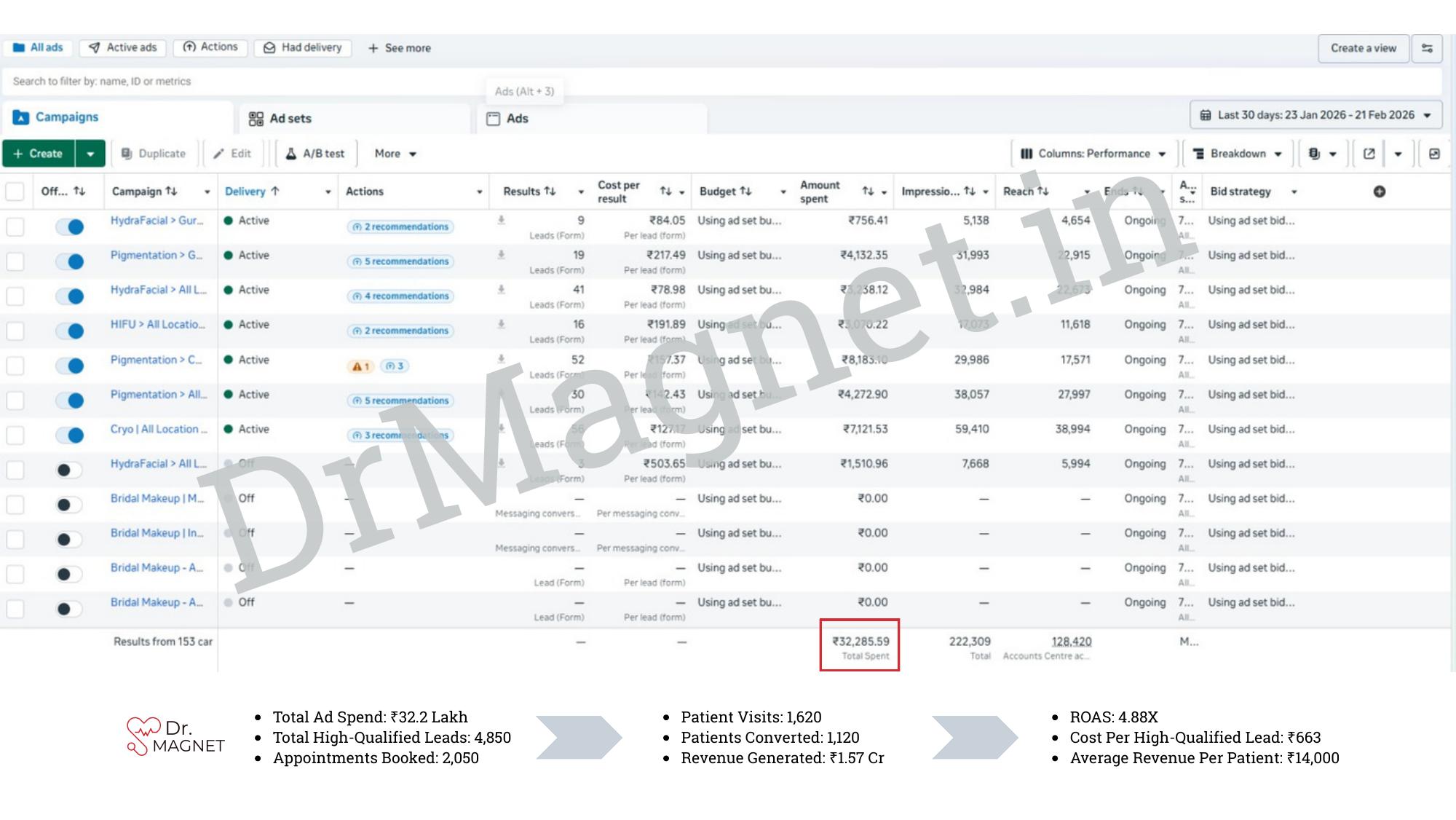Image resolution: width=1456 pixels, height=820 pixels.
Task: Toggle off Pigmentation > G campaign
Action: [70, 261]
